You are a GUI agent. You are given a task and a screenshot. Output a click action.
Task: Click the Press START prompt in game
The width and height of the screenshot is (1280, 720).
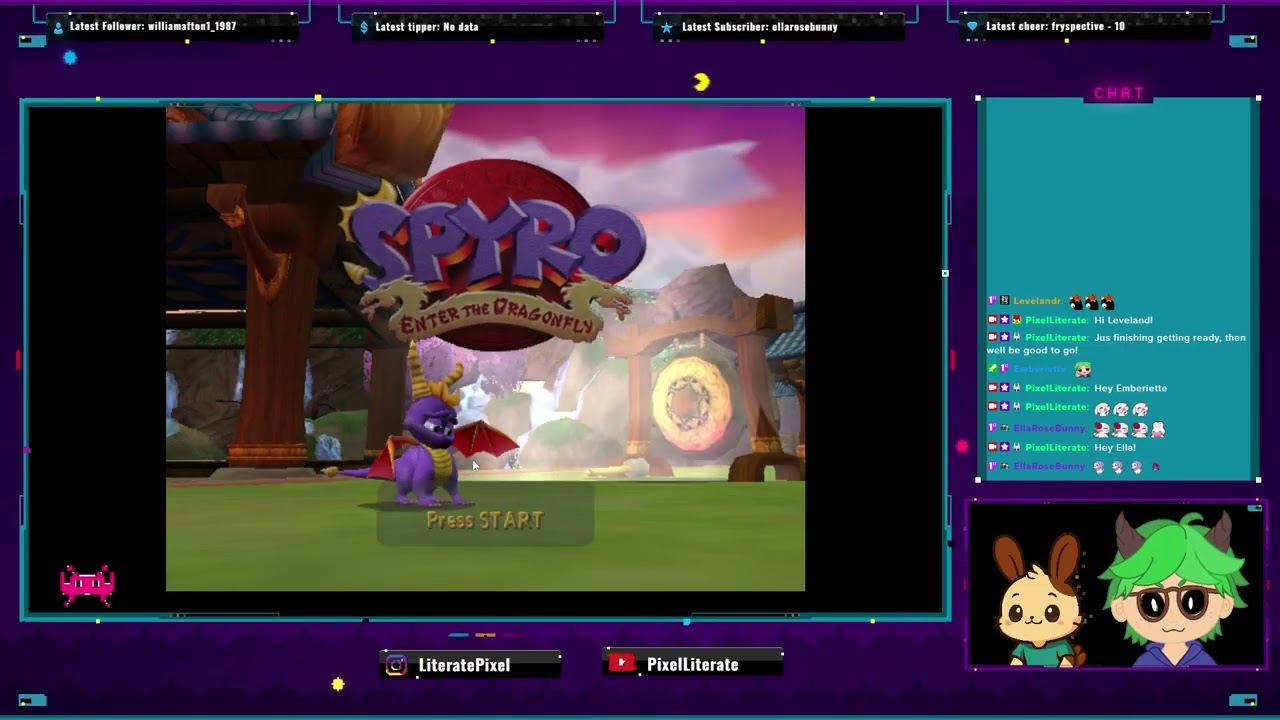485,520
